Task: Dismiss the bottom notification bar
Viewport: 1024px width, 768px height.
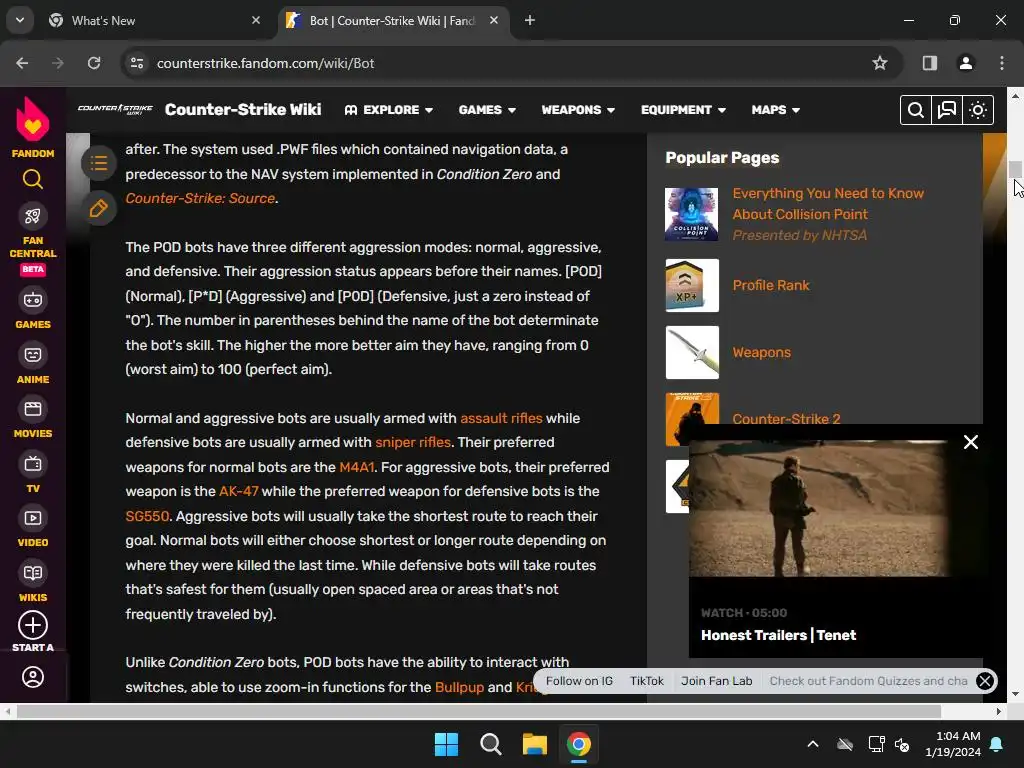Action: [x=985, y=681]
